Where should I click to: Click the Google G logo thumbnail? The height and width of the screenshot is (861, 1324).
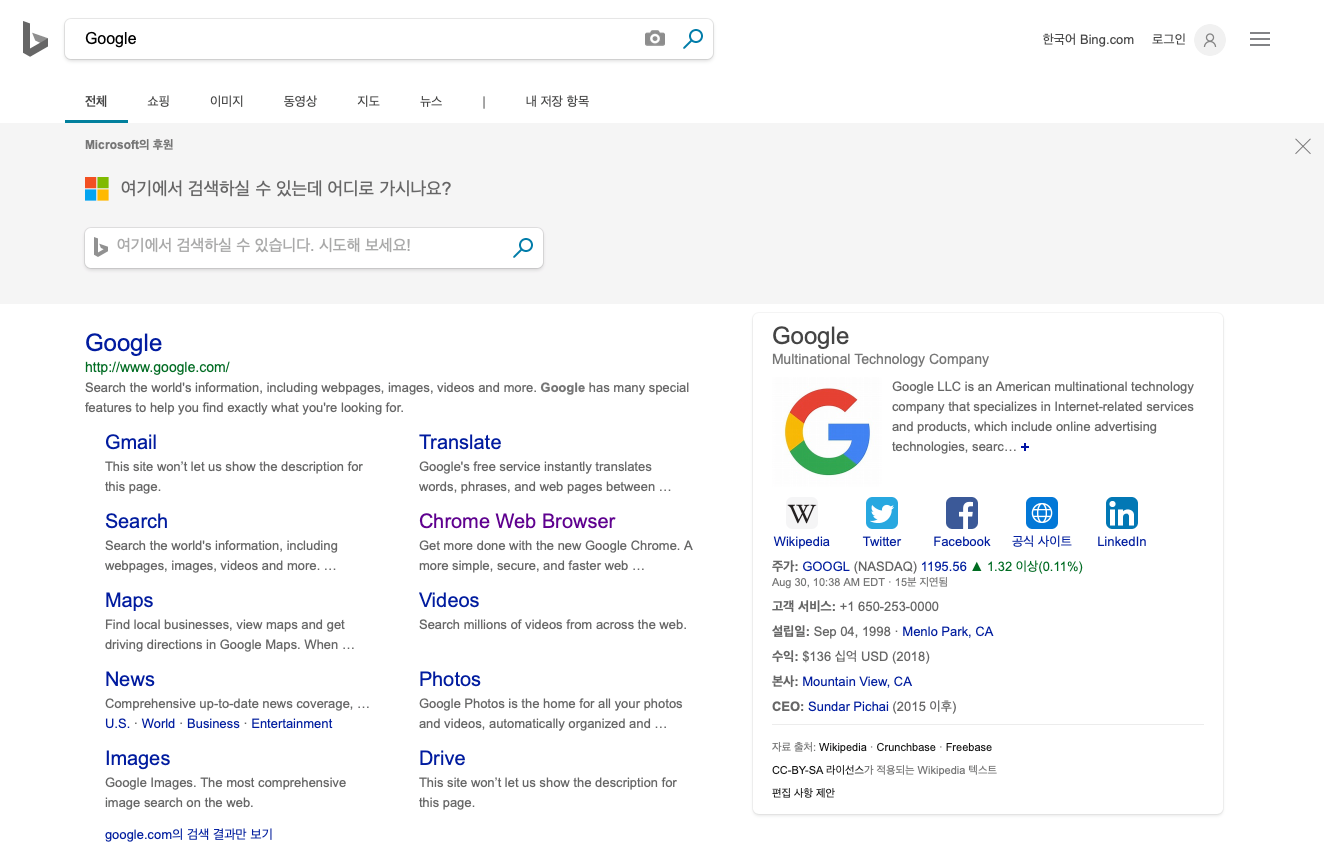point(826,432)
